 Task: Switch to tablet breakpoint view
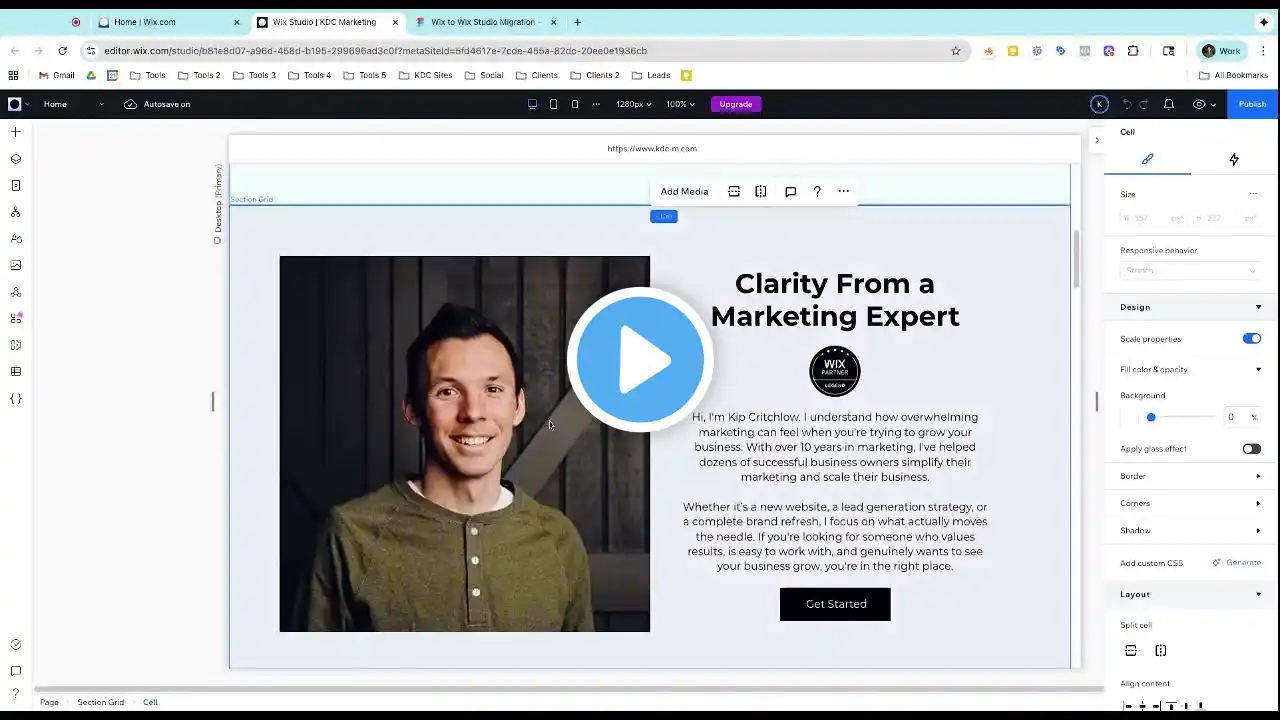(553, 104)
